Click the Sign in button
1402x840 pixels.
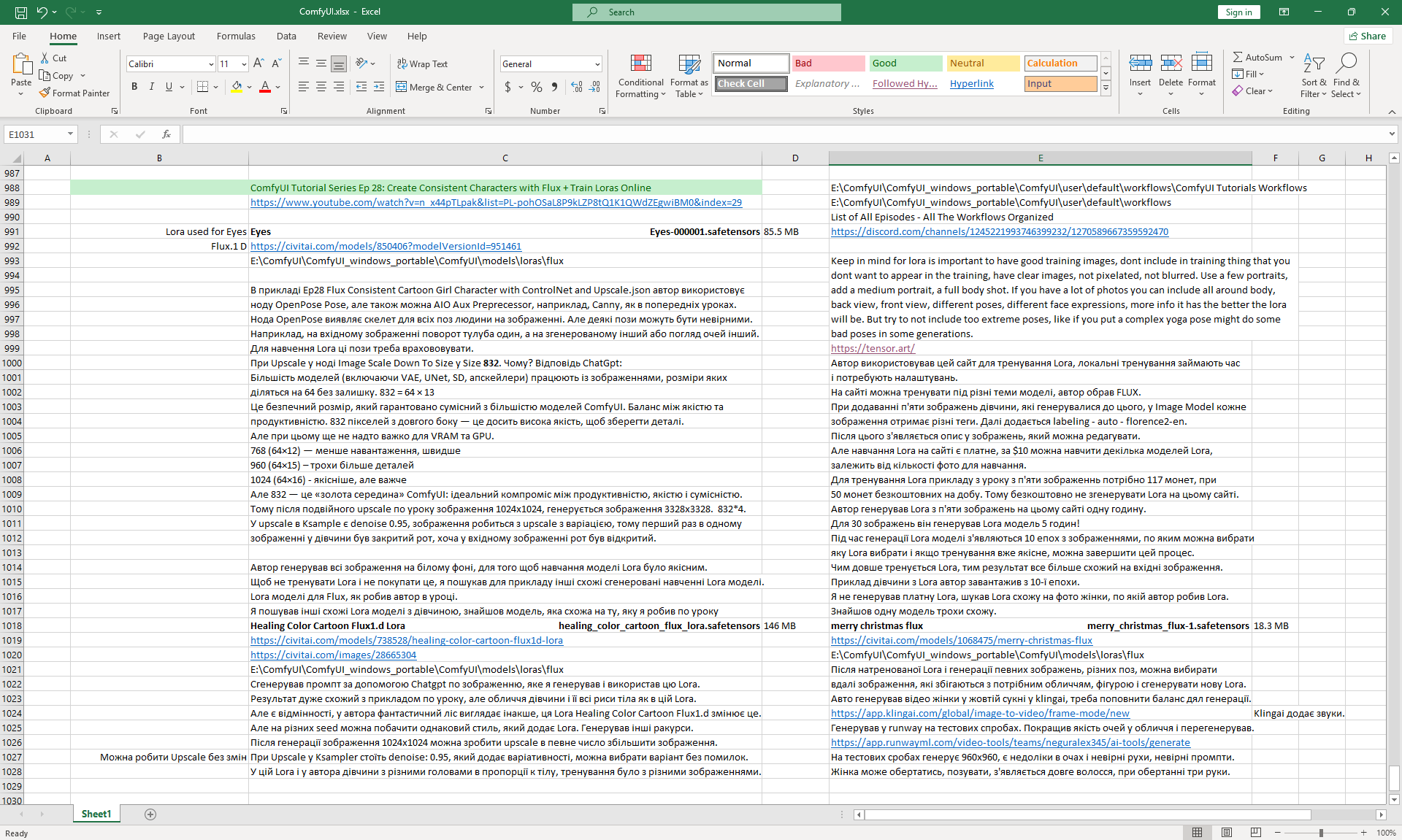coord(1238,12)
